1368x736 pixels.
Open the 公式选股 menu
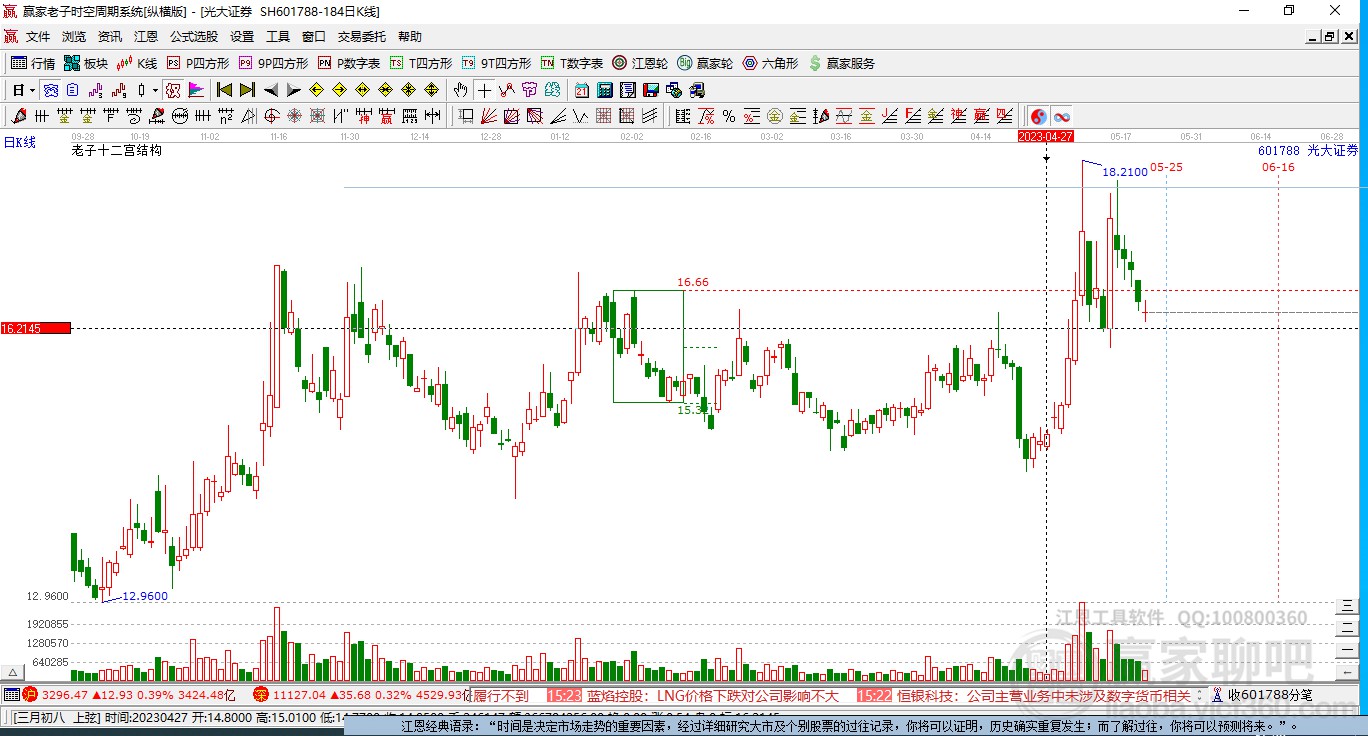[x=194, y=37]
